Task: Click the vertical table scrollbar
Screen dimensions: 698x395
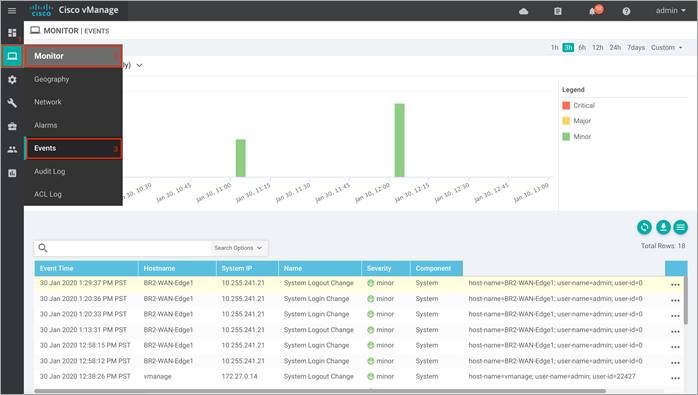Action: click(x=686, y=300)
